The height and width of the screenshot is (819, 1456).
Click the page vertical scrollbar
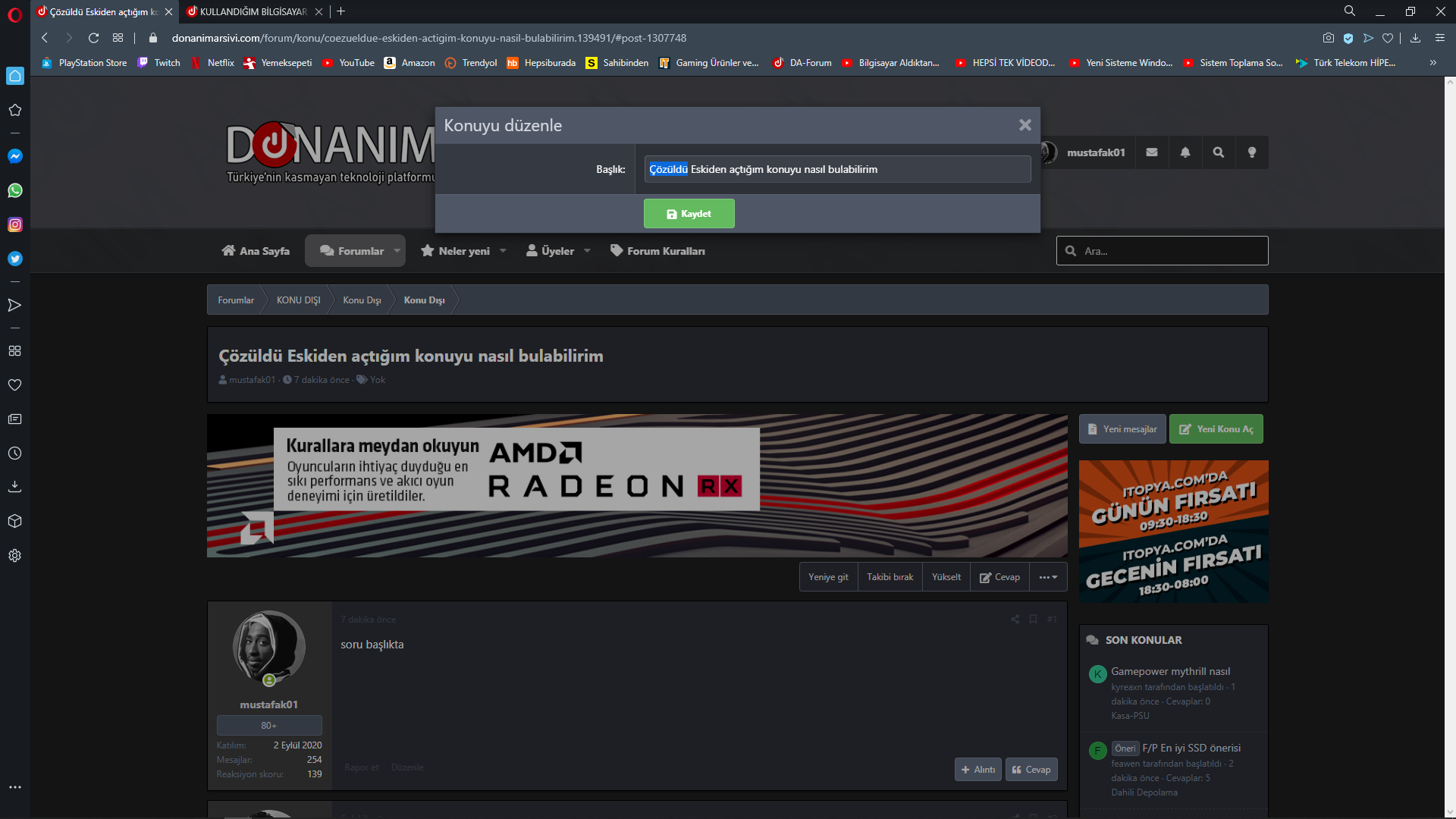[x=1449, y=447]
